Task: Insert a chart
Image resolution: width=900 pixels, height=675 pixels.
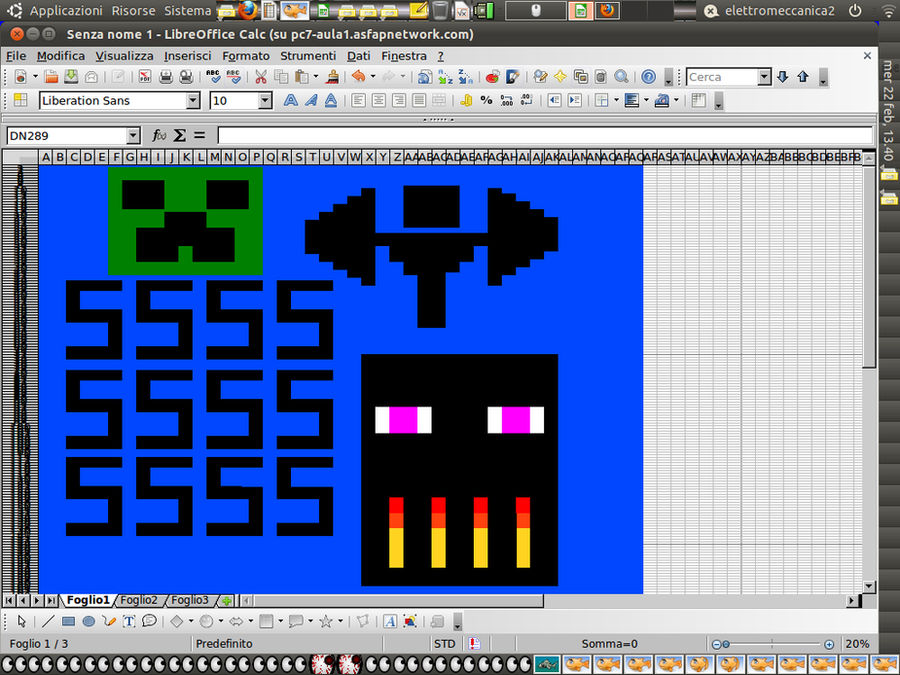Action: [x=492, y=76]
